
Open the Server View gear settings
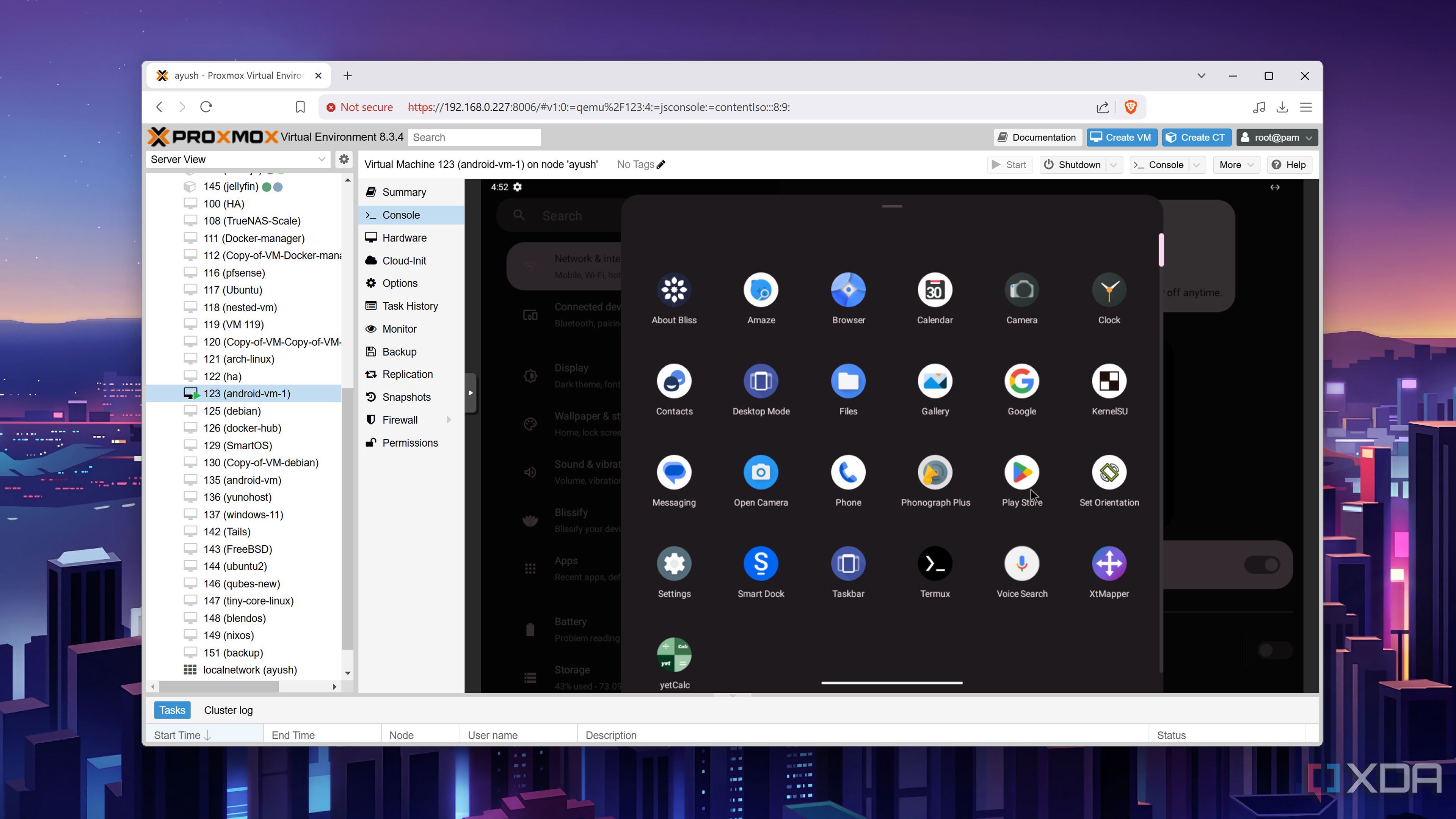point(344,159)
